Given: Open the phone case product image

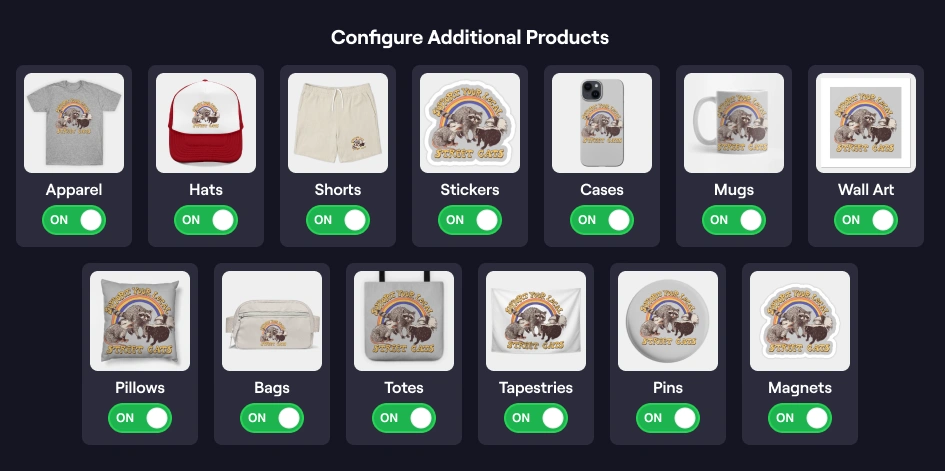Looking at the screenshot, I should coord(601,123).
